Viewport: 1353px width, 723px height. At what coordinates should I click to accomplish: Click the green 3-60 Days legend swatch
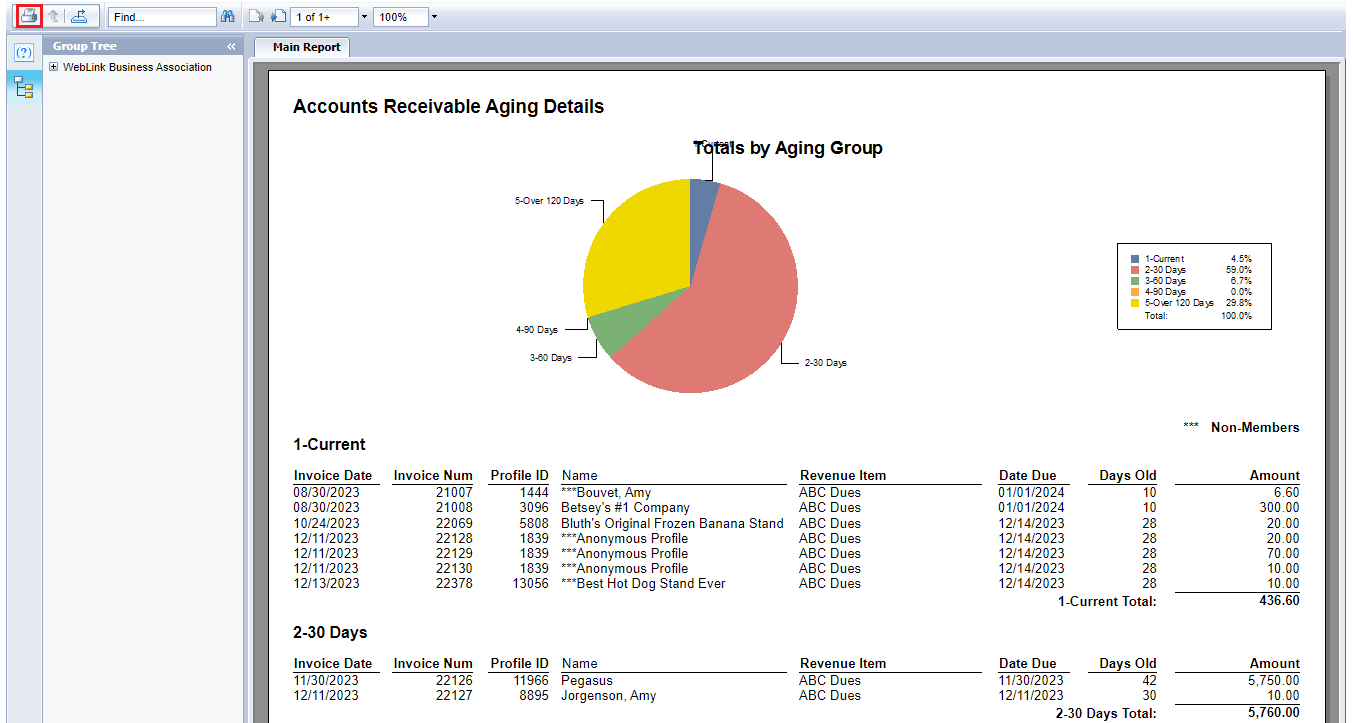click(x=1135, y=281)
